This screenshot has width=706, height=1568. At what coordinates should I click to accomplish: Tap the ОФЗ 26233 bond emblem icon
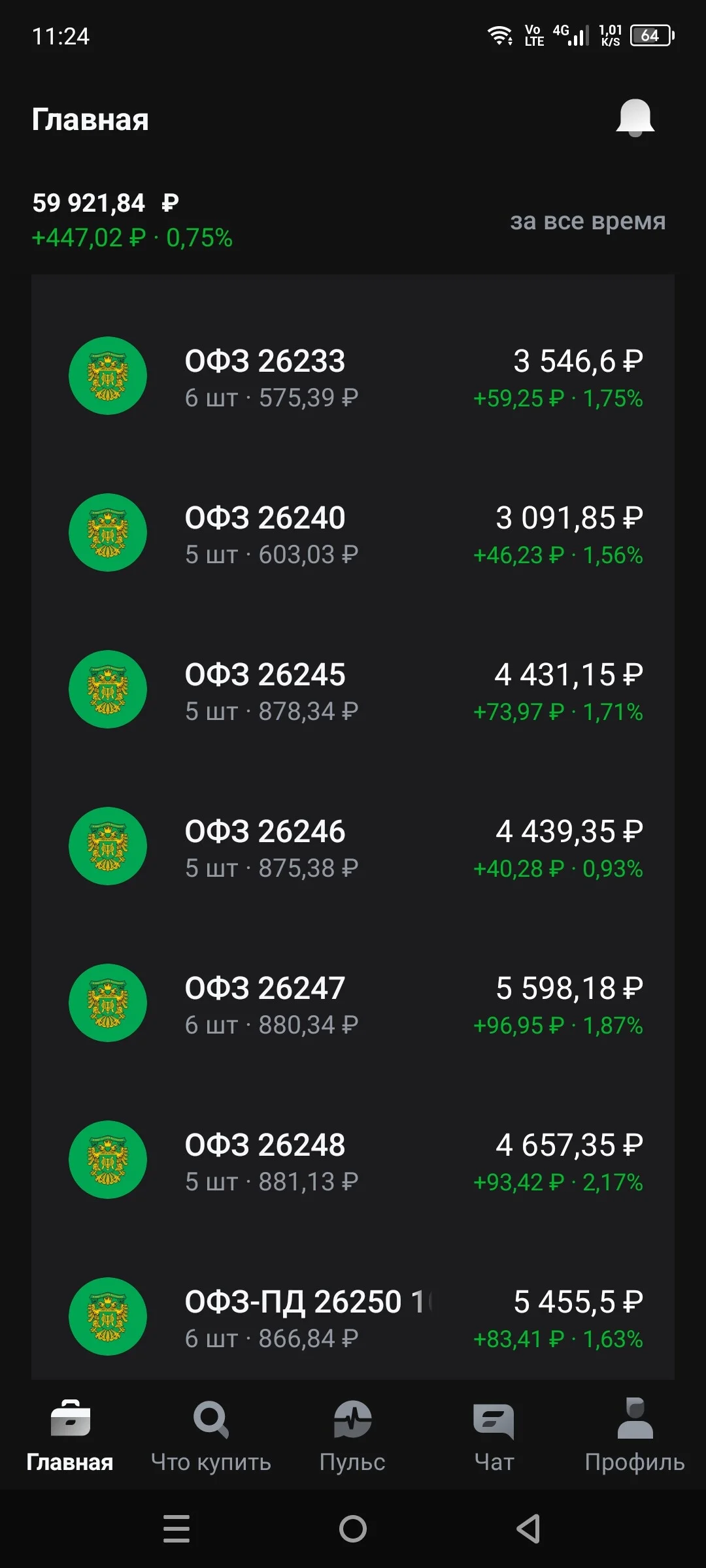108,376
